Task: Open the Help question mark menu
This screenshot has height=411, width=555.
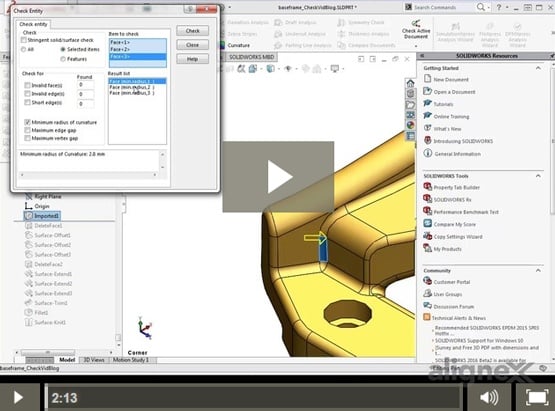Action: [499, 7]
